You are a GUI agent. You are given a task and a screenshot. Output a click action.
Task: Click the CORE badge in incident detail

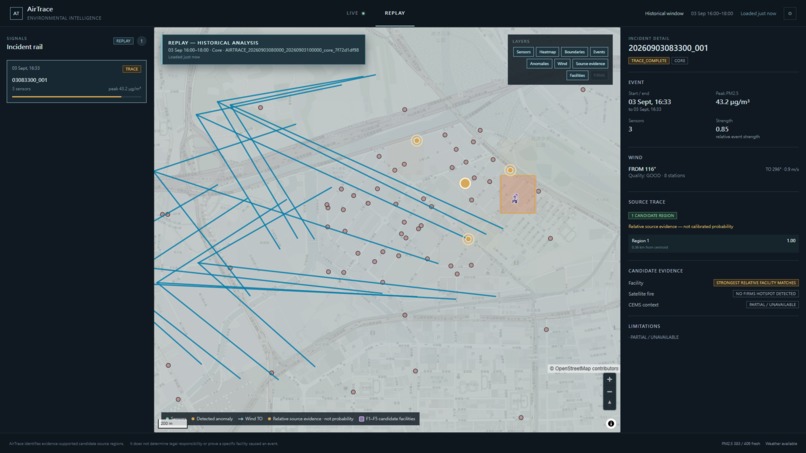pos(680,61)
